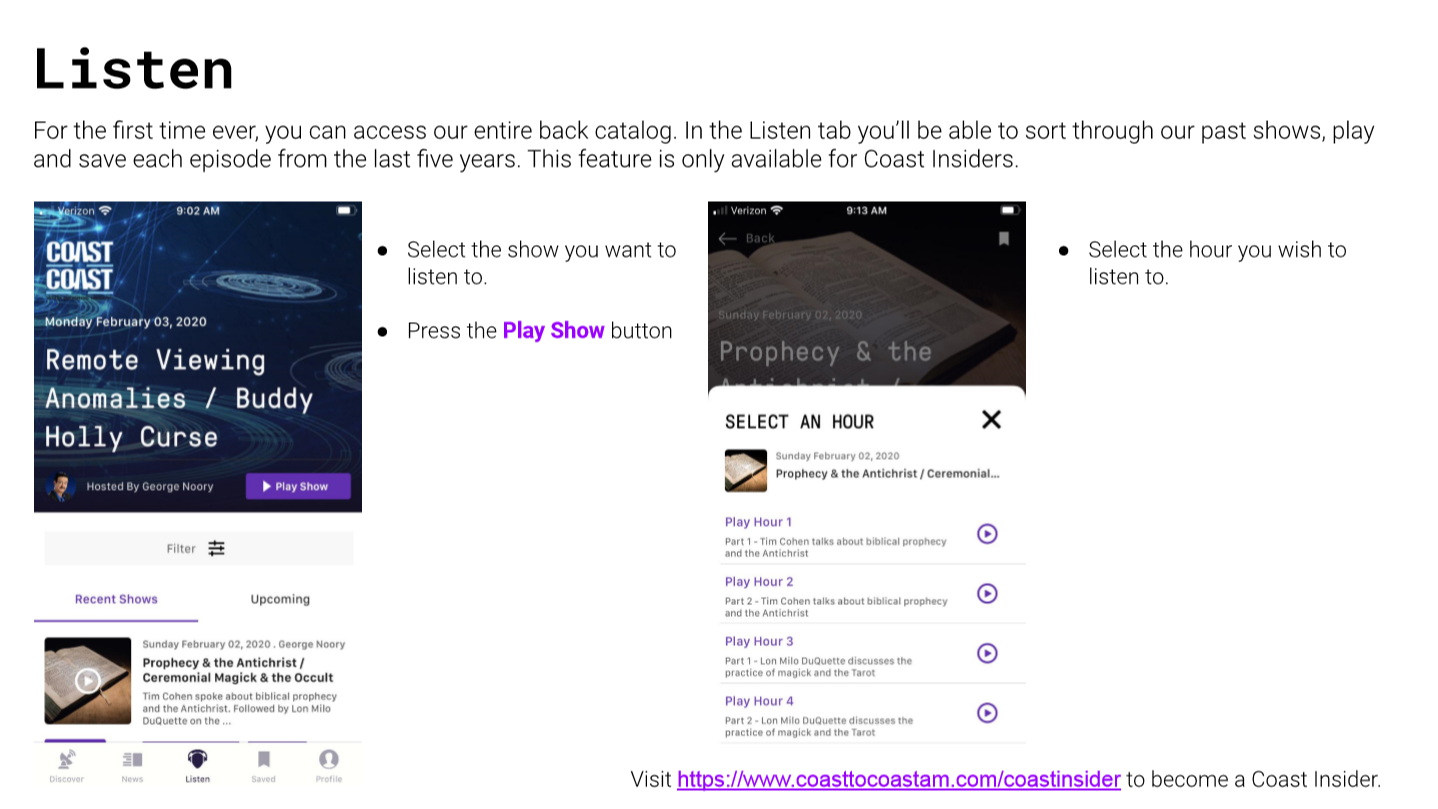Click the purple Play Show text in instructions
Image resolution: width=1438 pixels, height=809 pixels.
tap(553, 331)
